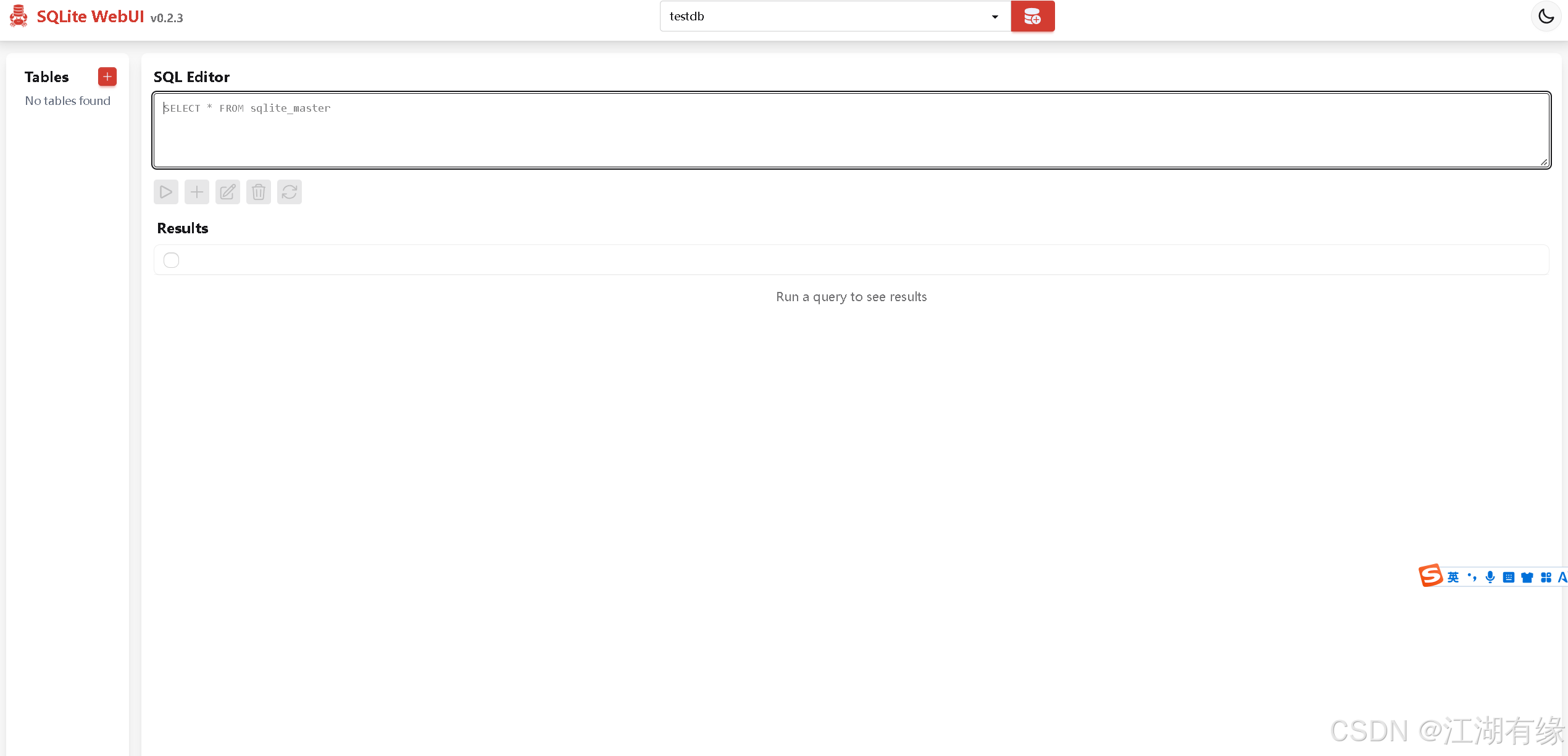This screenshot has height=756, width=1568.
Task: Open the IME soft keyboard icon
Action: (x=1509, y=577)
